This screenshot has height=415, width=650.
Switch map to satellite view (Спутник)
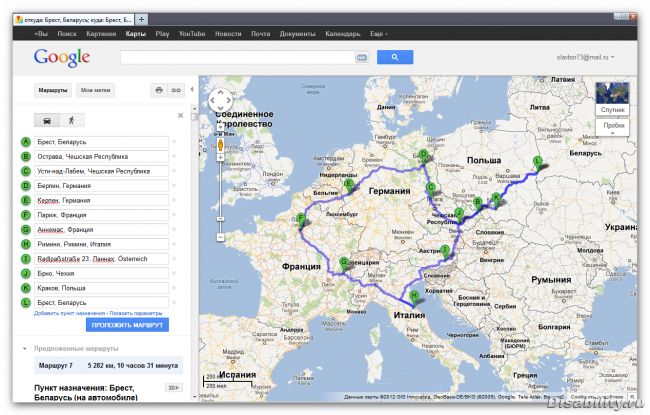(x=612, y=108)
